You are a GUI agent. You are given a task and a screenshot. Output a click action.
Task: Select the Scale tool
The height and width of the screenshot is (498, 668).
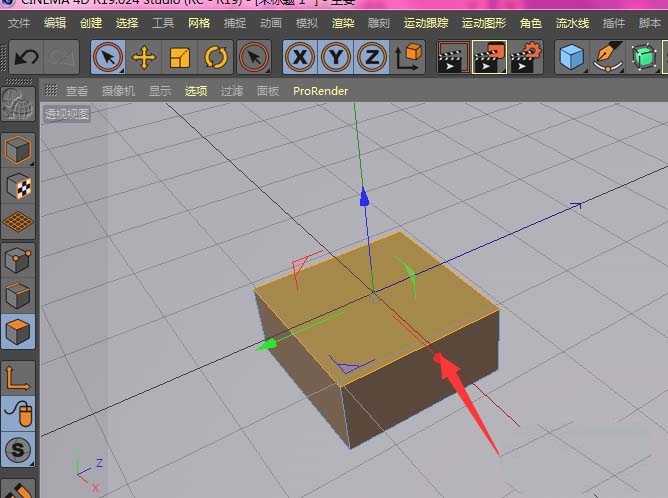coord(180,57)
